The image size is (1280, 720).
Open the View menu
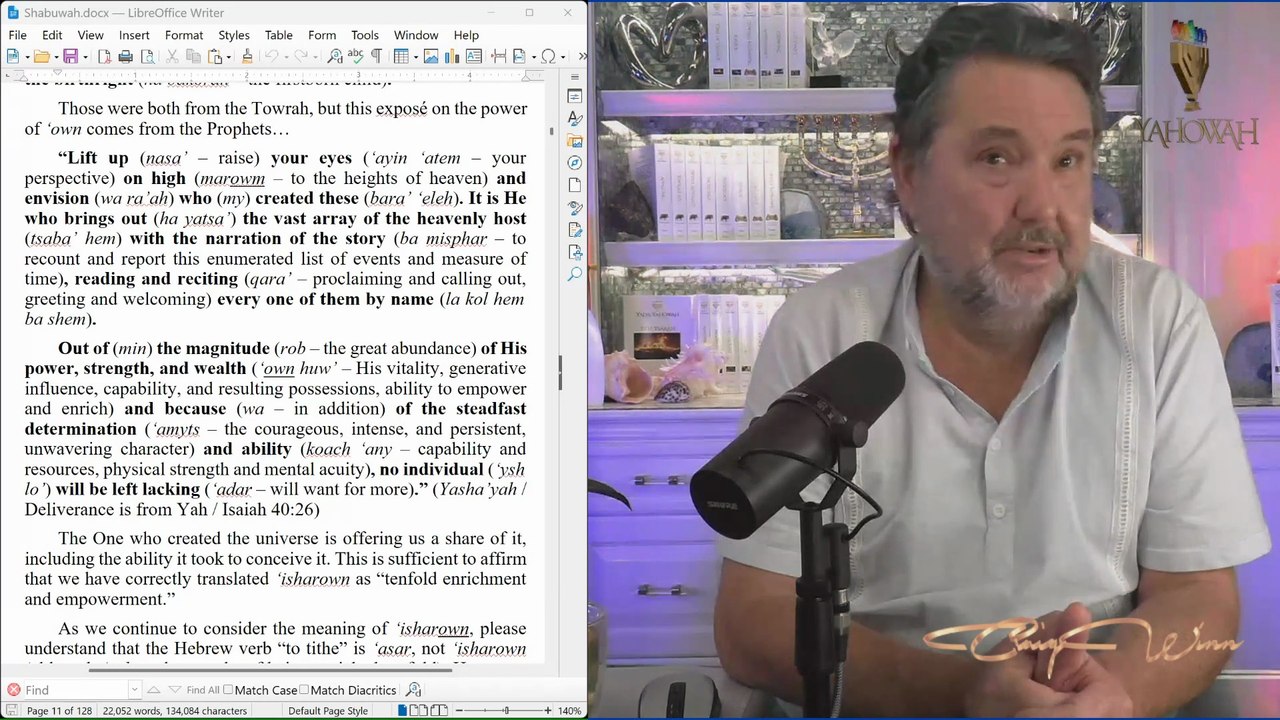click(x=90, y=35)
